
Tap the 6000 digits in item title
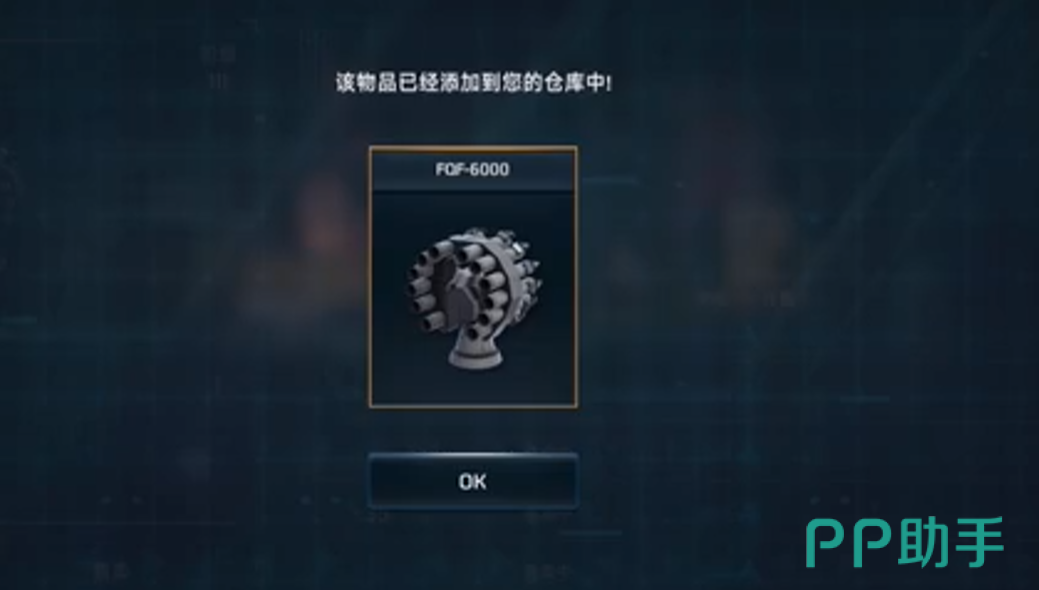[x=489, y=170]
